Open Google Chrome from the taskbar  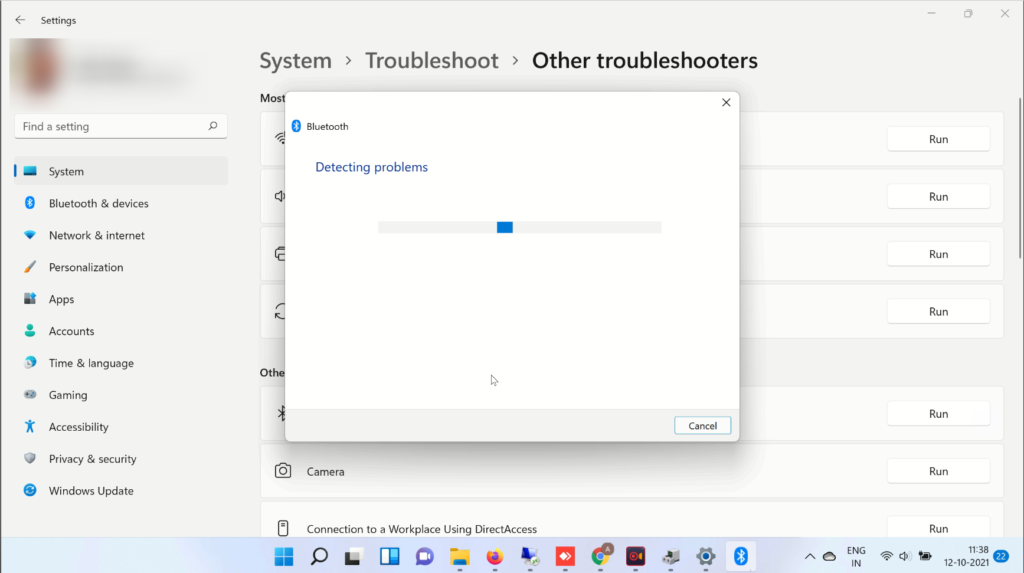(601, 556)
